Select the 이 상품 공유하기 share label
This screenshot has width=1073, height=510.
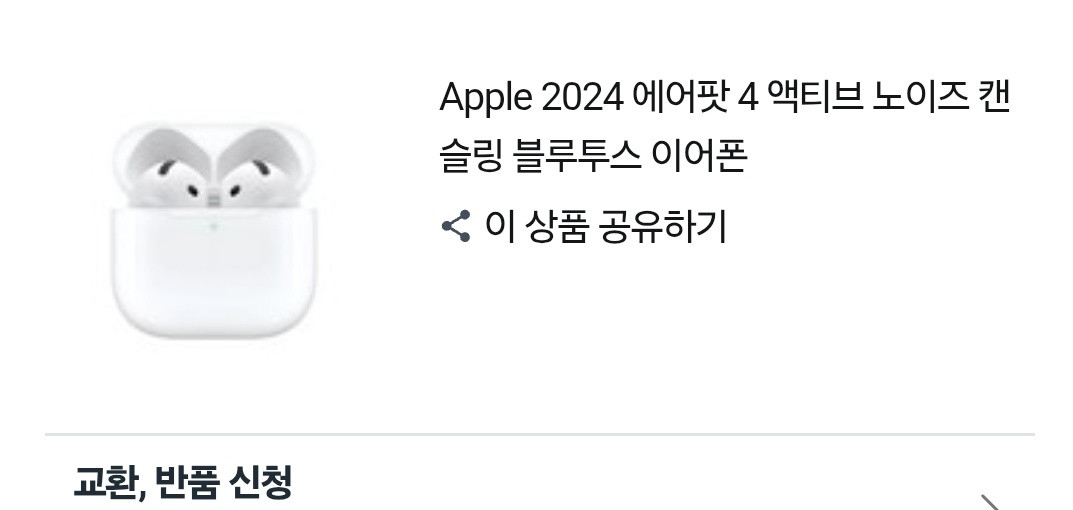click(606, 227)
